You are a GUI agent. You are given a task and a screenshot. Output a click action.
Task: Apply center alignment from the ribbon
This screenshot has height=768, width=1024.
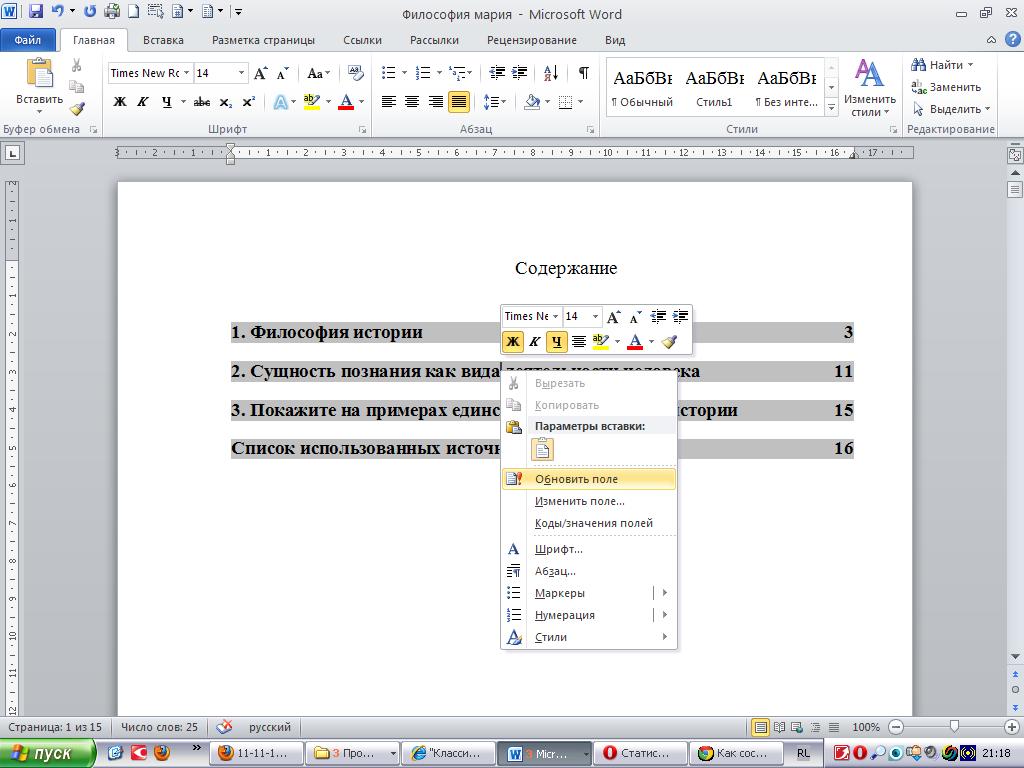coord(412,102)
